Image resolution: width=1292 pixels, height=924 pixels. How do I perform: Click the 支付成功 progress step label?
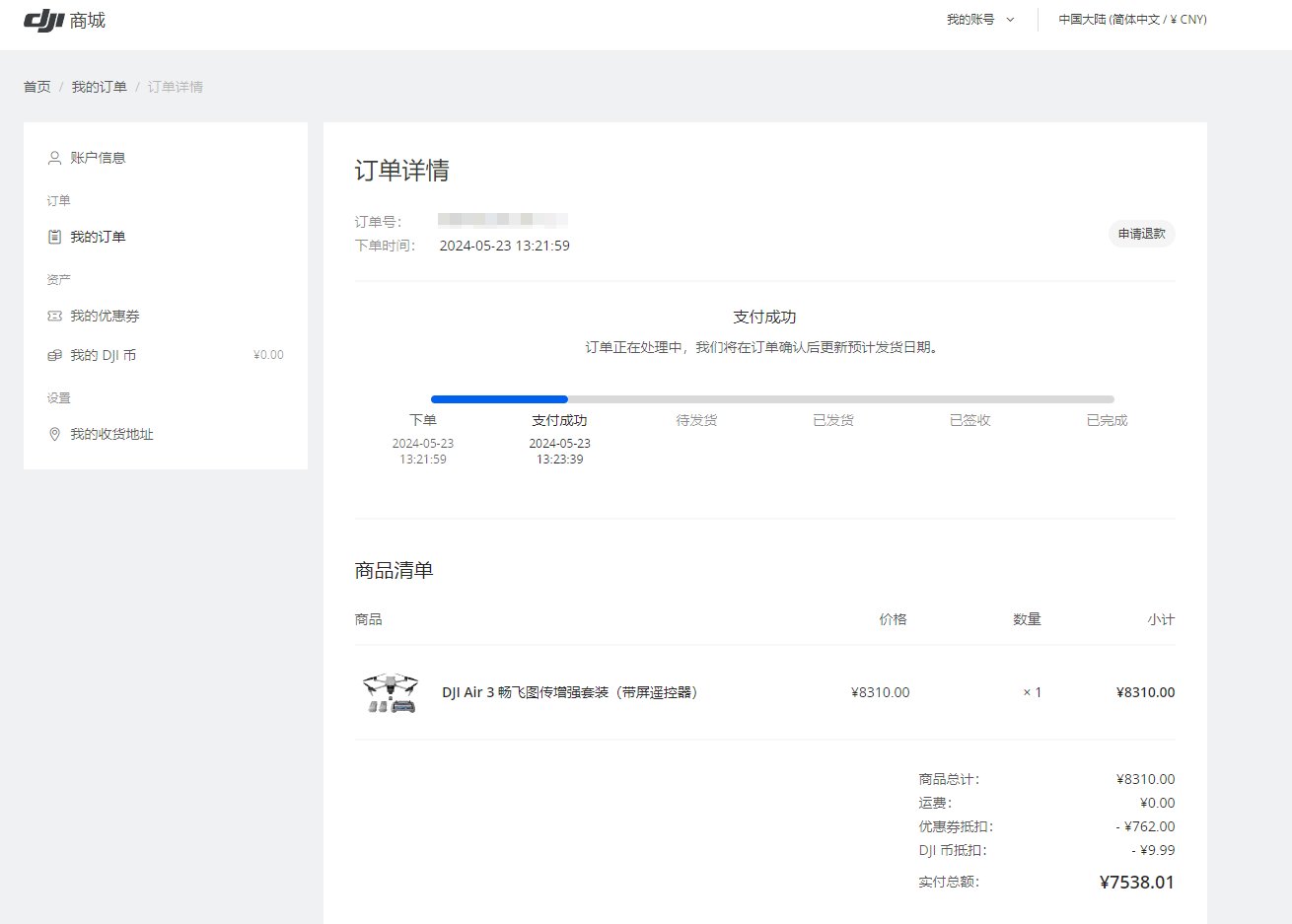(559, 420)
